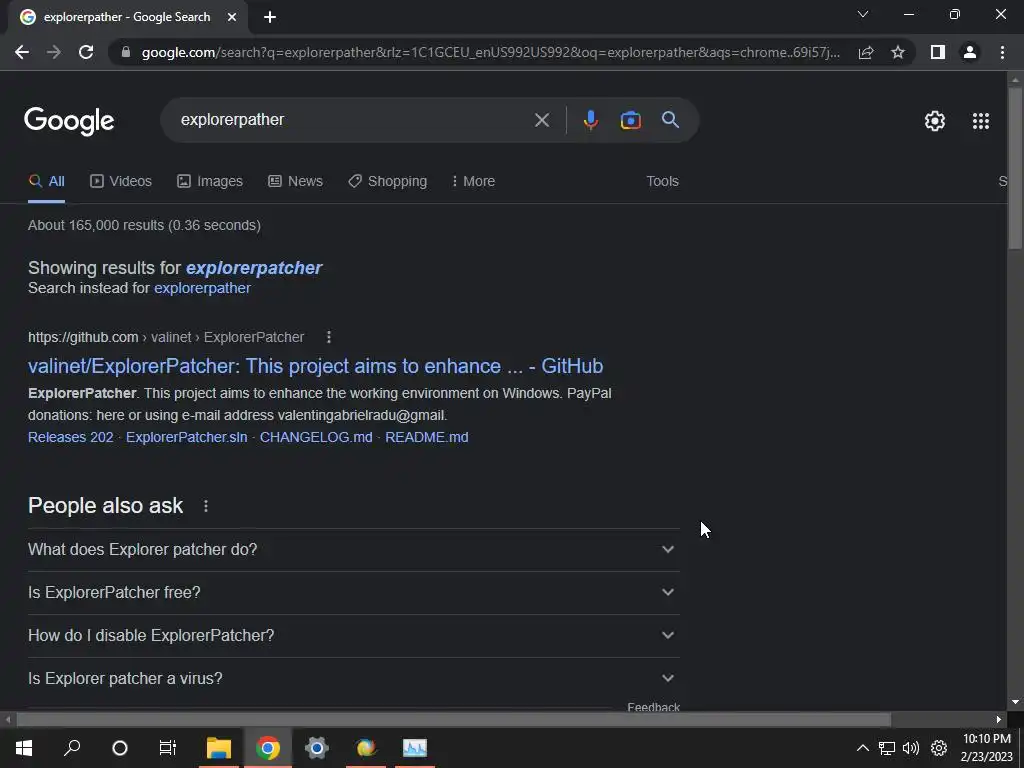Open search Tools

pos(662,181)
